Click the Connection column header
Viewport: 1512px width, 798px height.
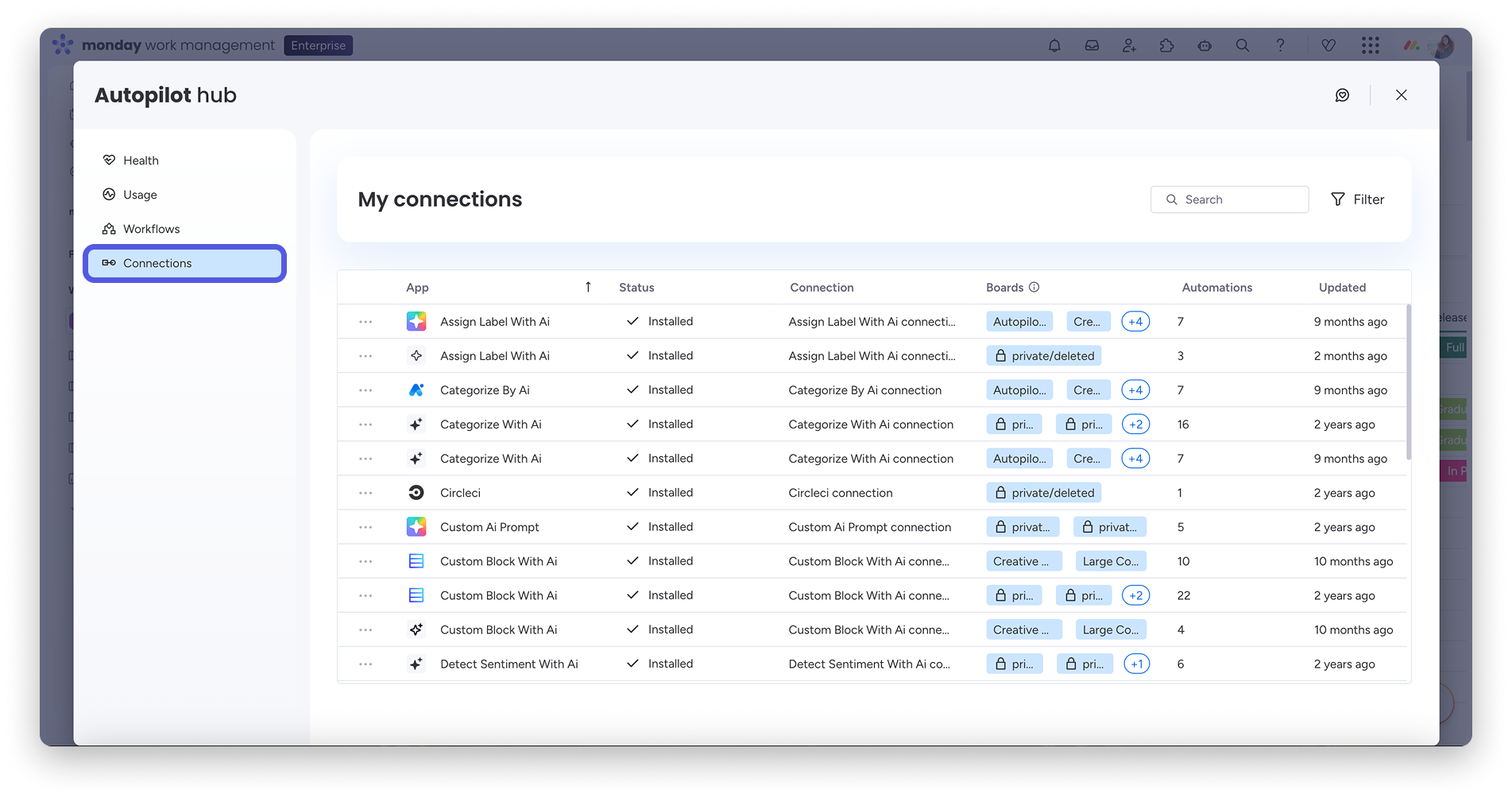coord(822,288)
